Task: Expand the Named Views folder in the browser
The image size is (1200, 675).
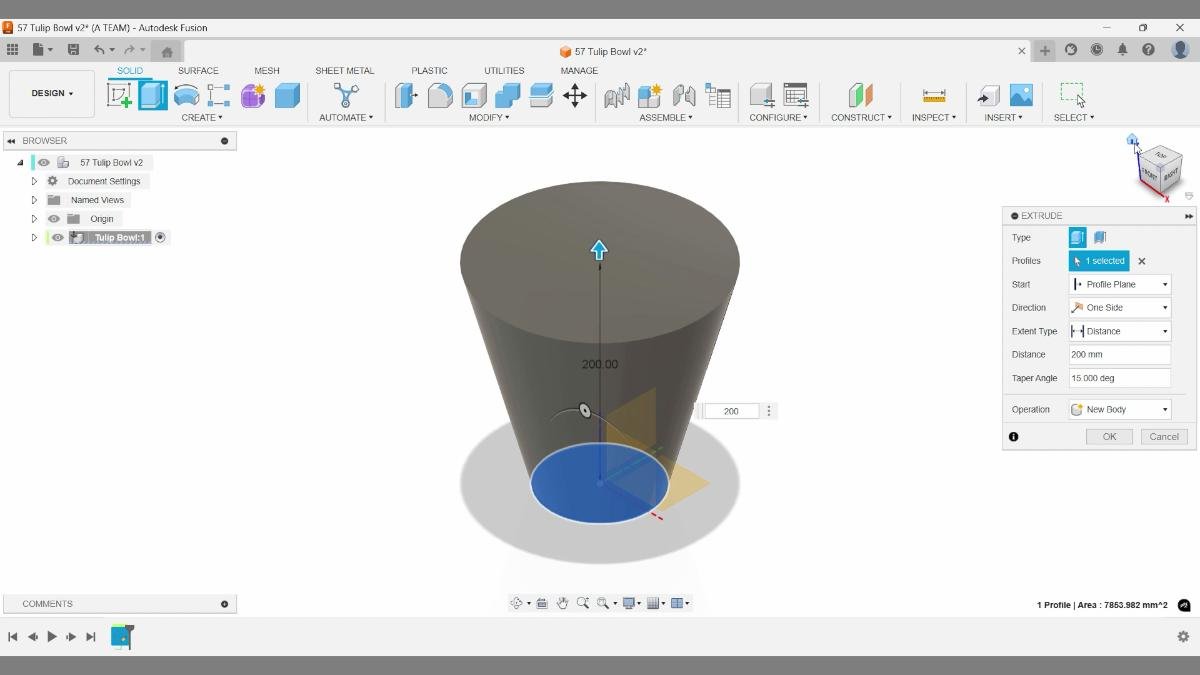Action: click(x=34, y=199)
